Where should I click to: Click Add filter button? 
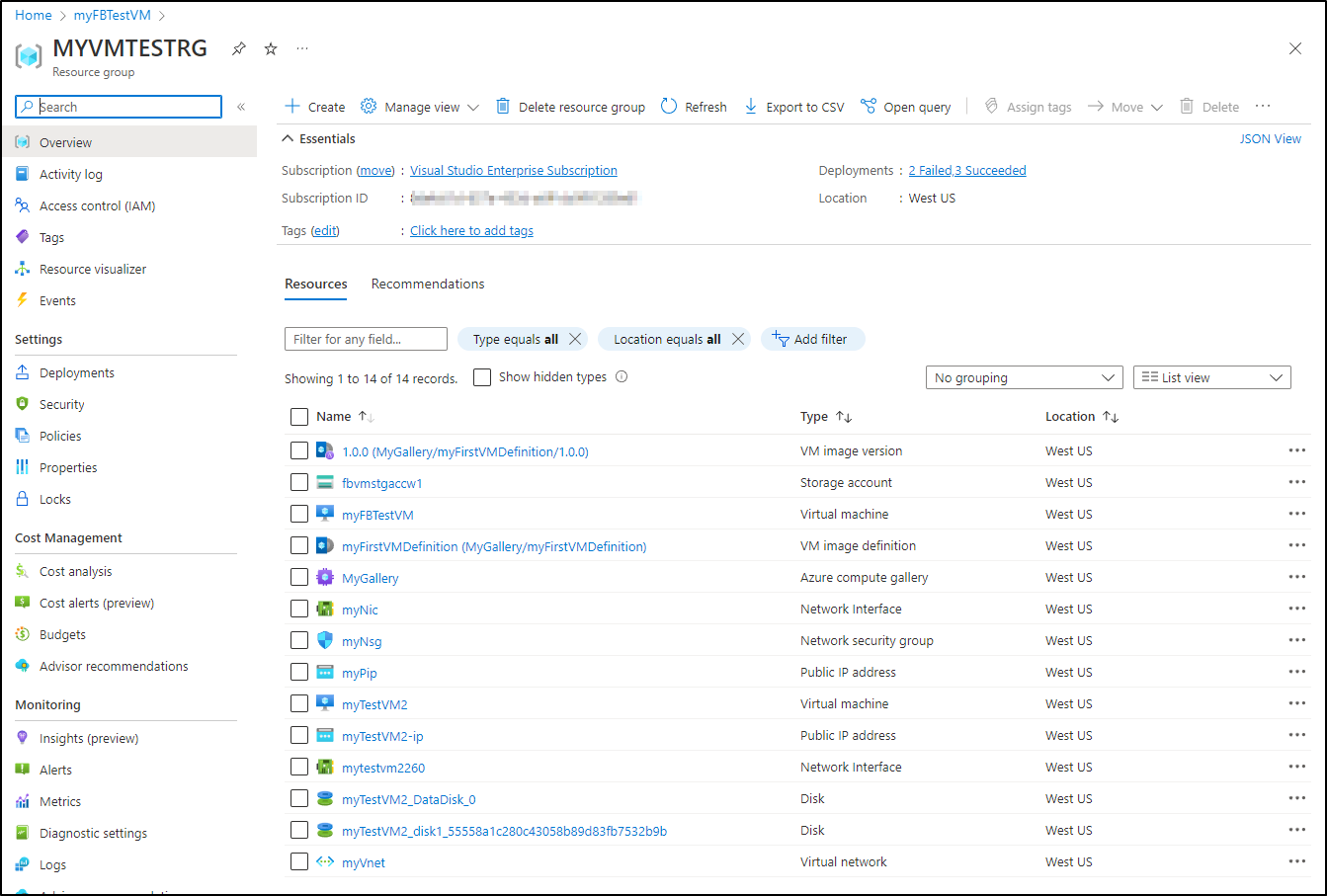[x=812, y=339]
